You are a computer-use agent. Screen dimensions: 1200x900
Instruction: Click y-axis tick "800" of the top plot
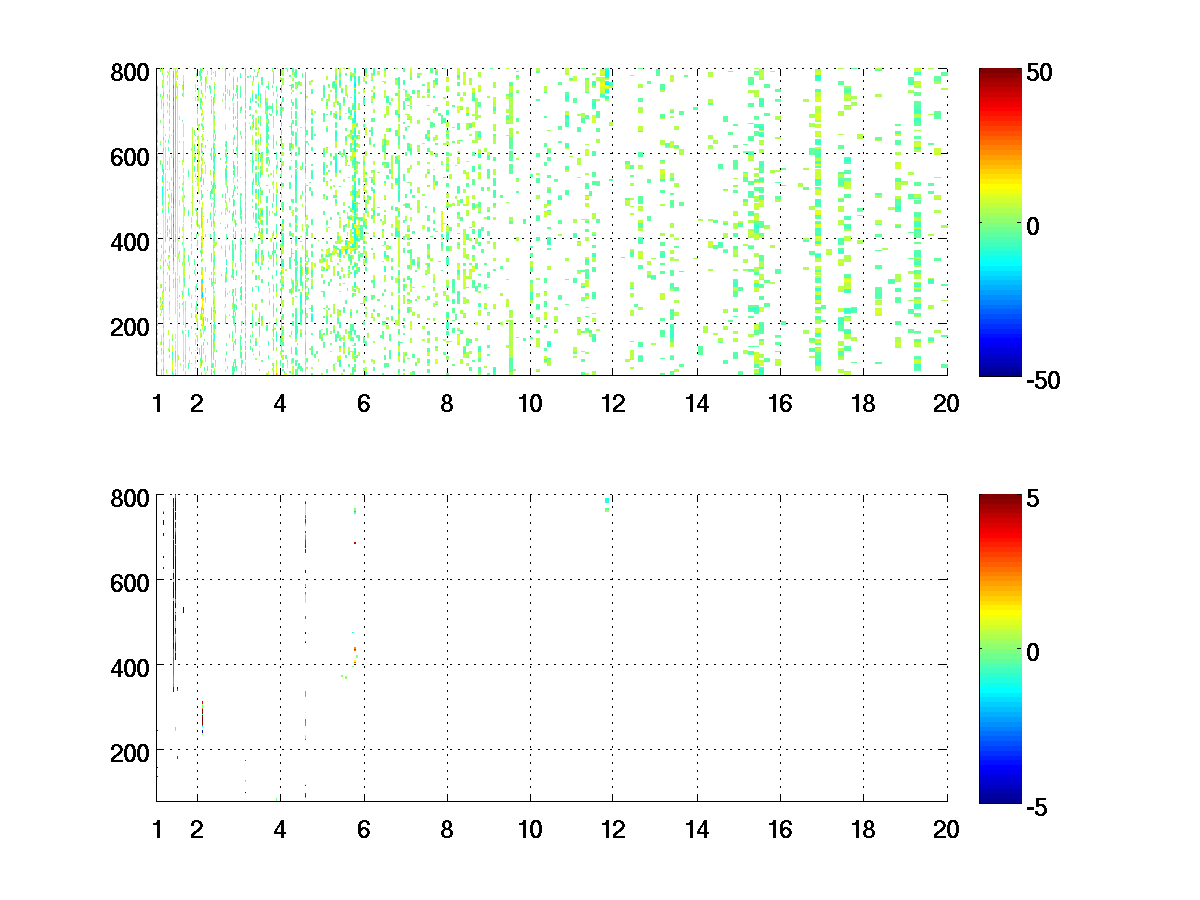(130, 72)
